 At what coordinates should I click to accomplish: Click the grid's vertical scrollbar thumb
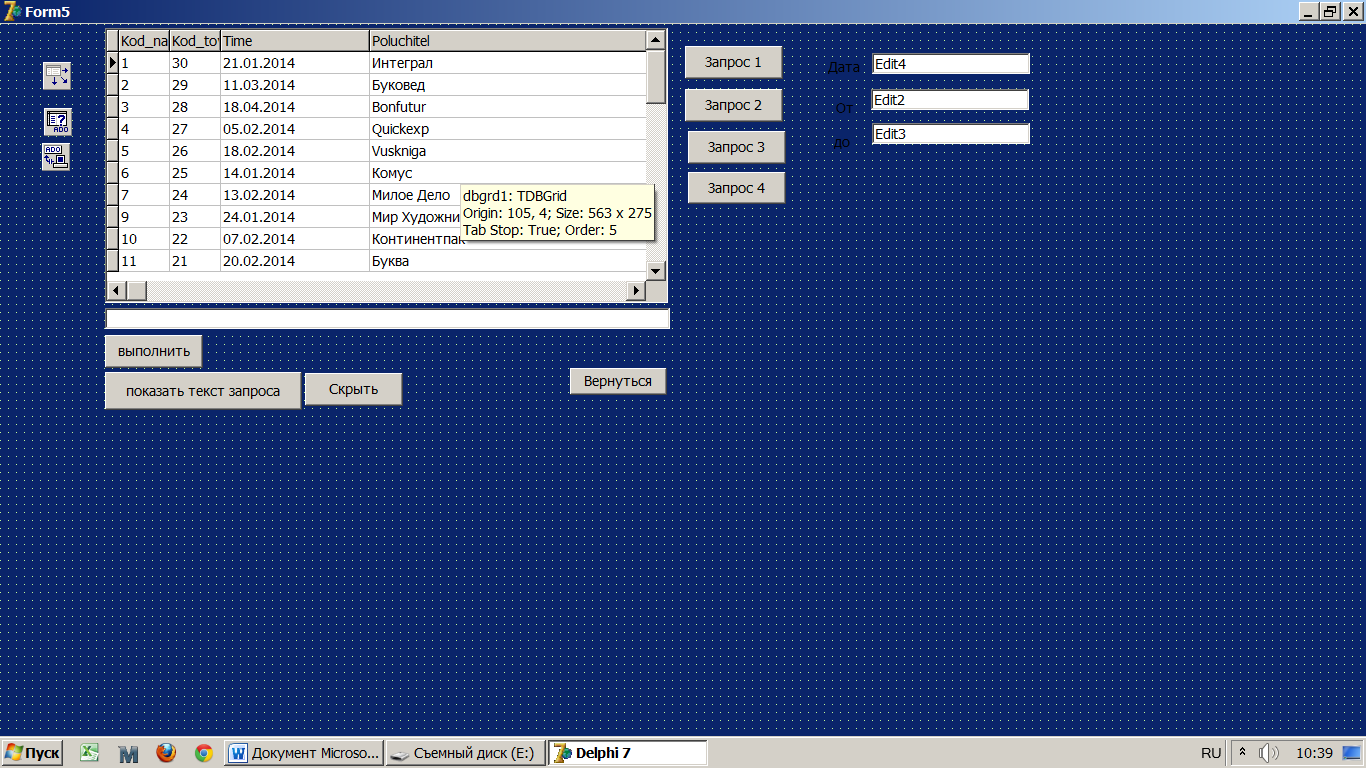[656, 77]
